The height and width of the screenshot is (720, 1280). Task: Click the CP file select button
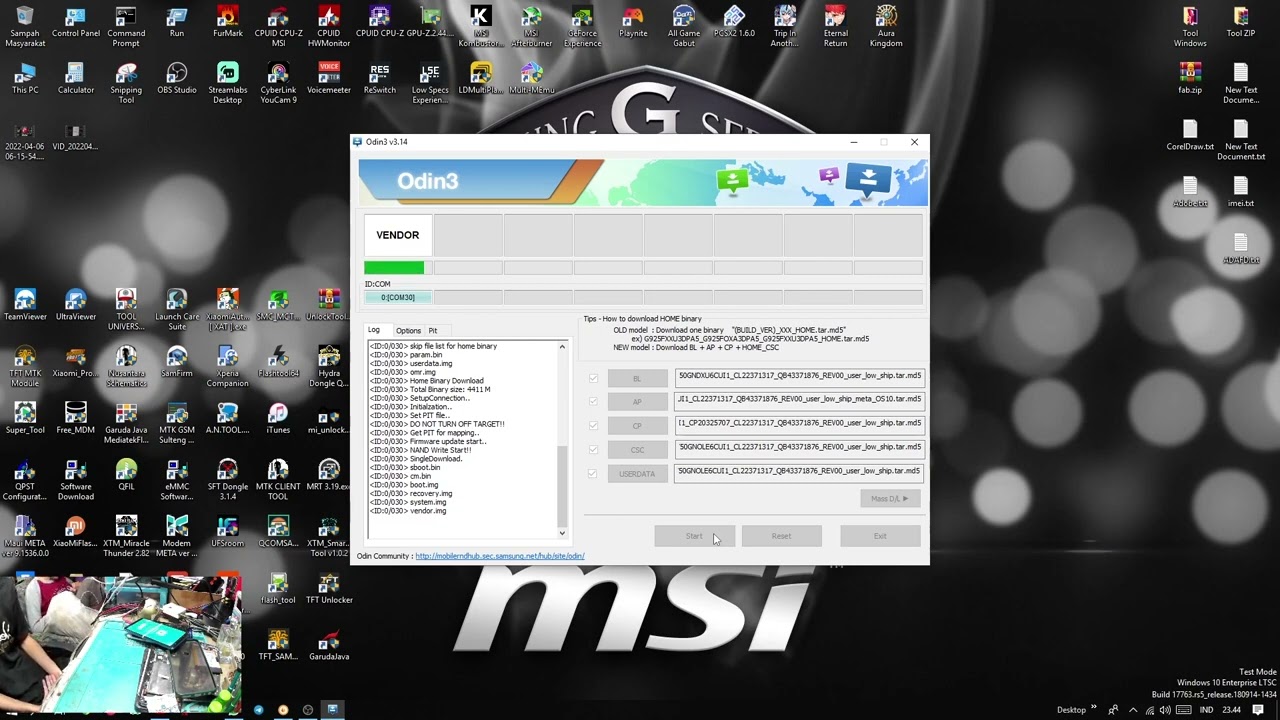click(637, 426)
